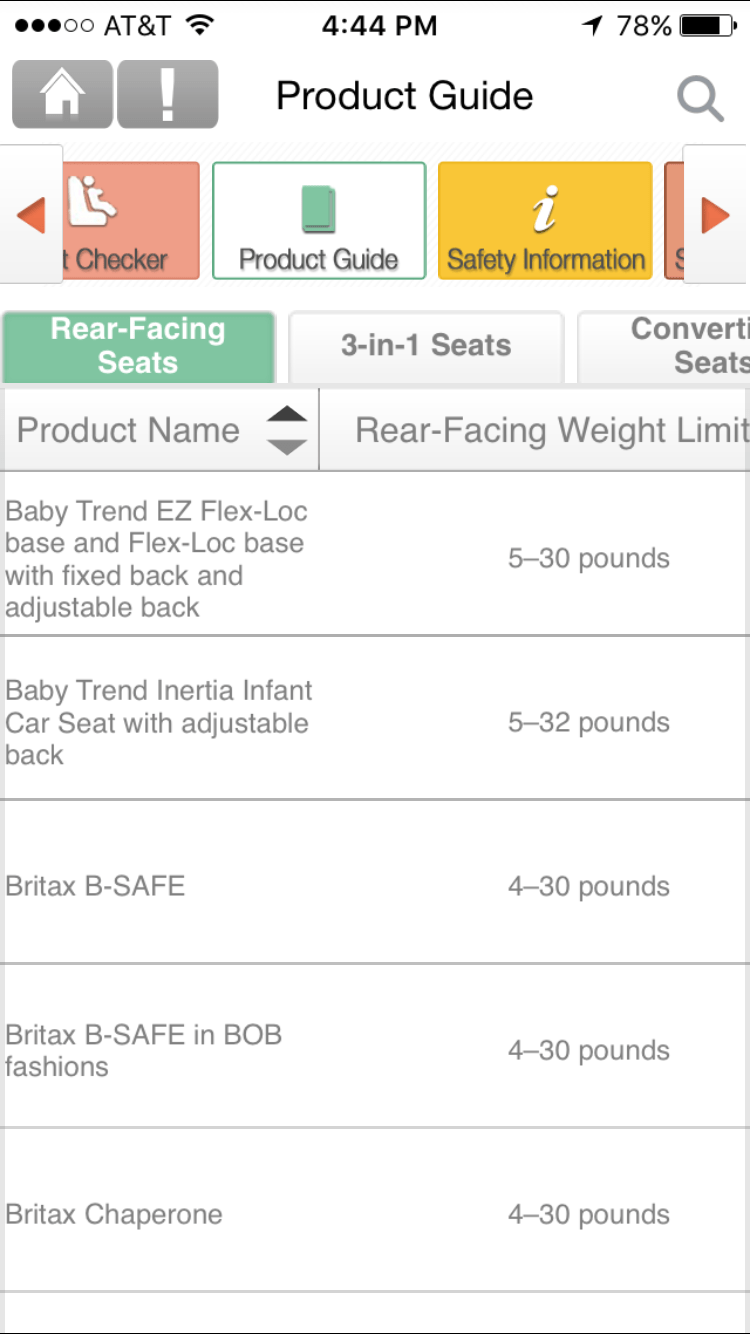Tap the left red arrow to scroll categories
The image size is (750, 1334).
pos(30,213)
